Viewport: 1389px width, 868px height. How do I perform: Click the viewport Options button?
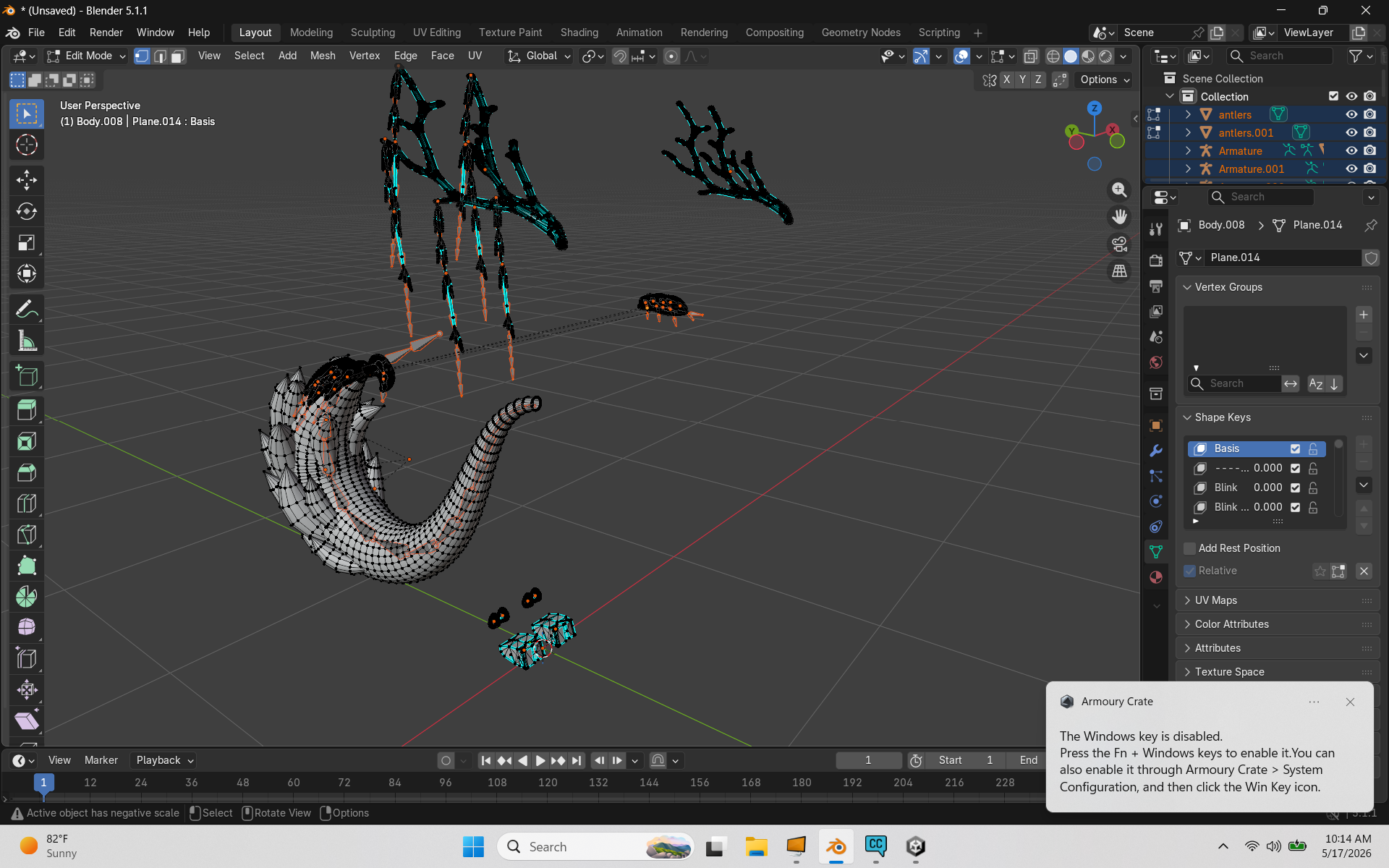click(x=1105, y=80)
